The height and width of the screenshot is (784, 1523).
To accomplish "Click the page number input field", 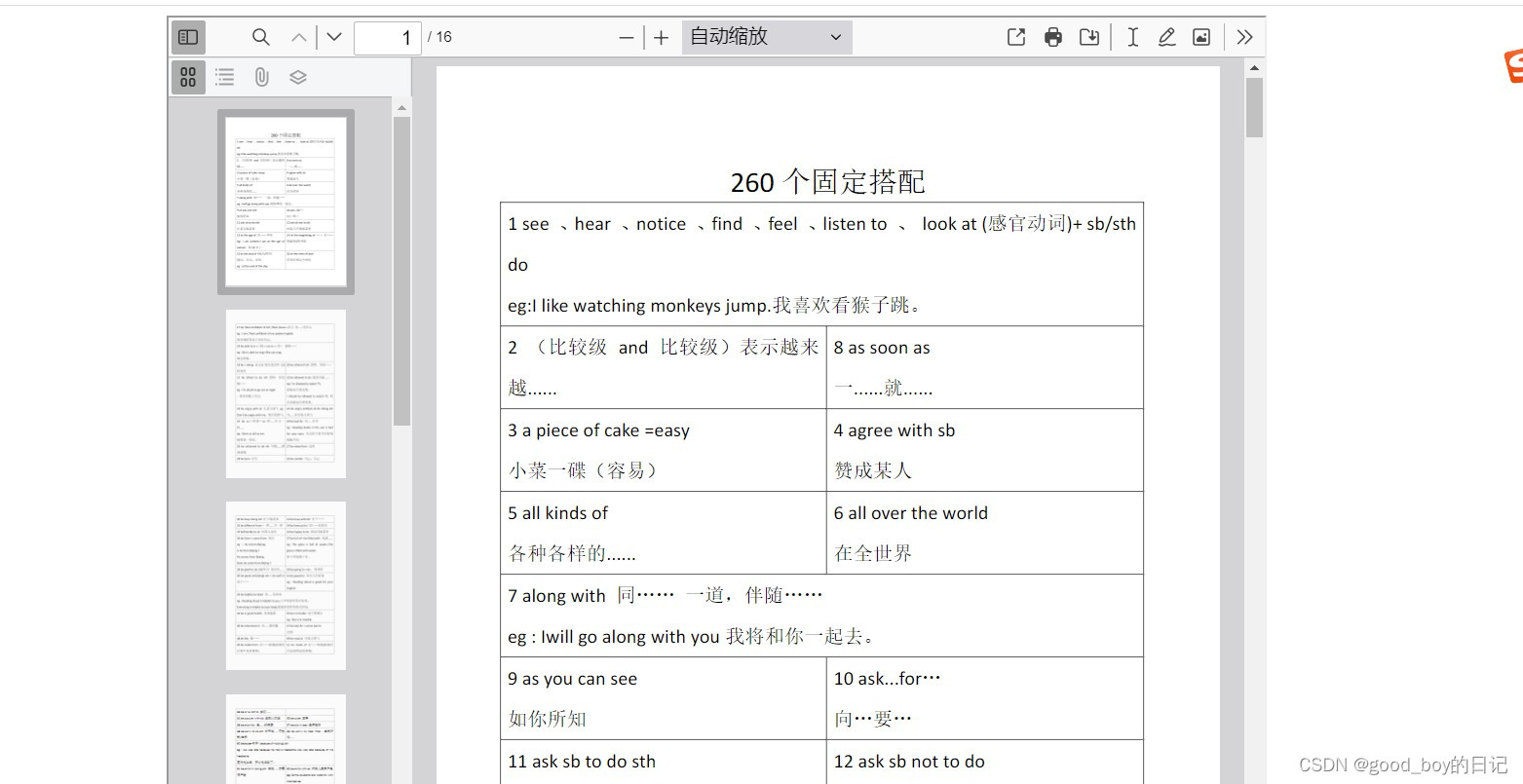I will pyautogui.click(x=389, y=37).
